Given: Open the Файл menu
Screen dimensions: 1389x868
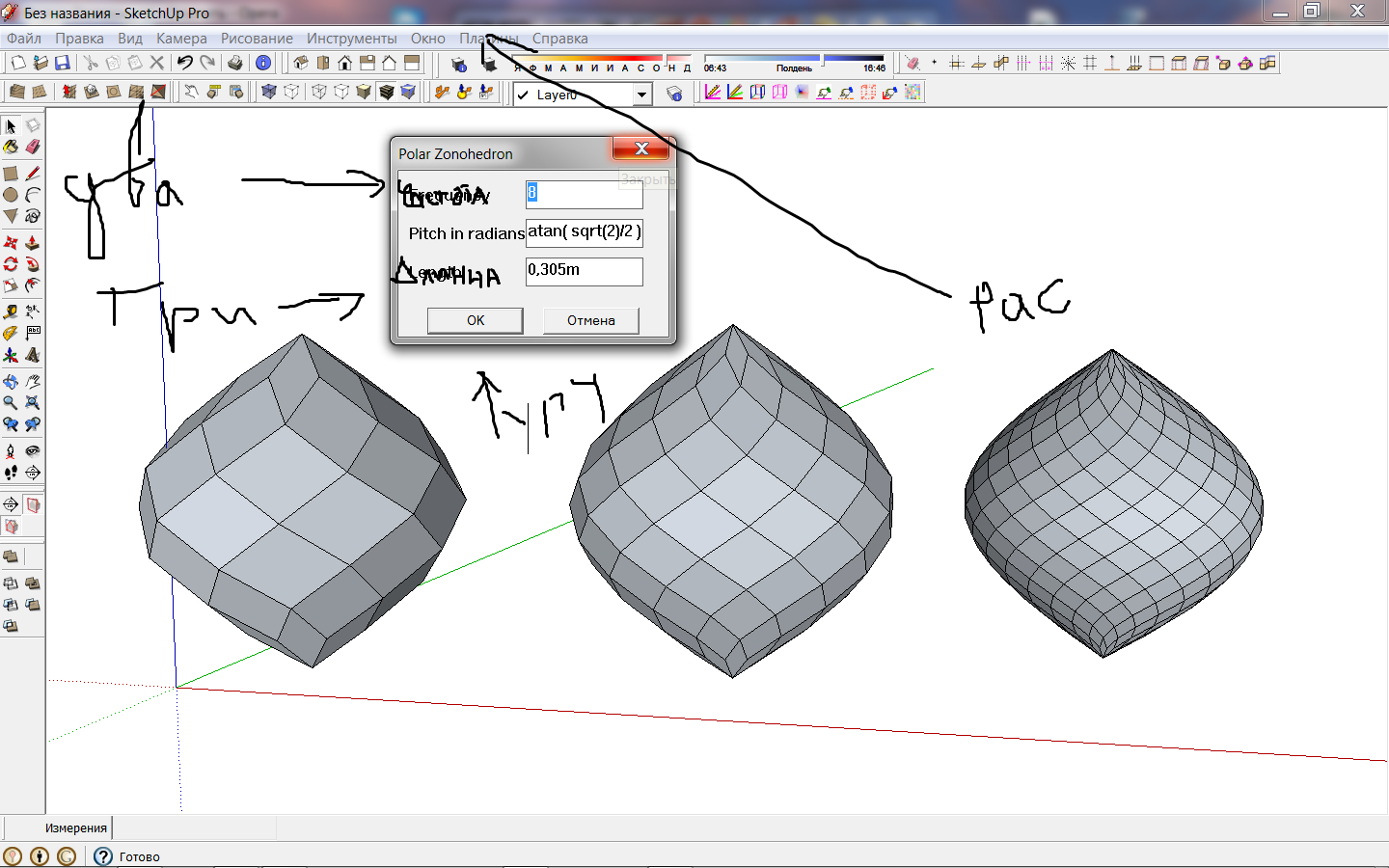Looking at the screenshot, I should click(24, 39).
